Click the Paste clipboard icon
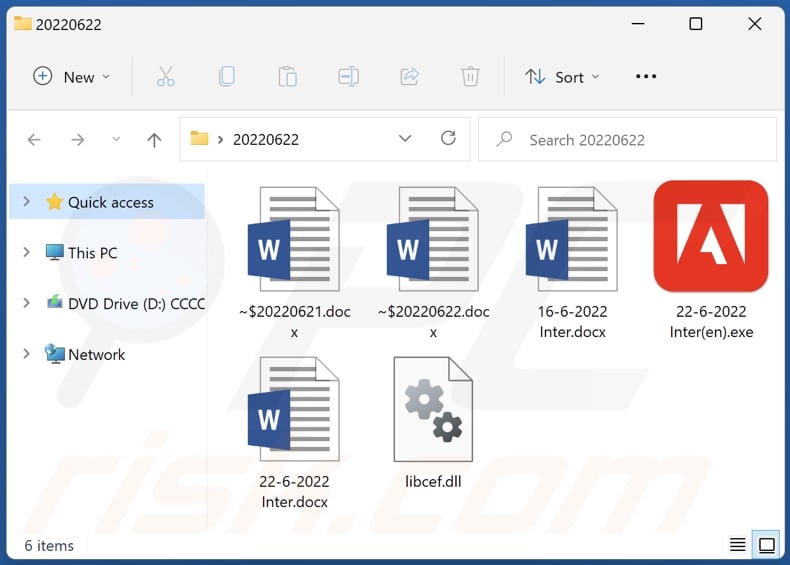 point(288,77)
